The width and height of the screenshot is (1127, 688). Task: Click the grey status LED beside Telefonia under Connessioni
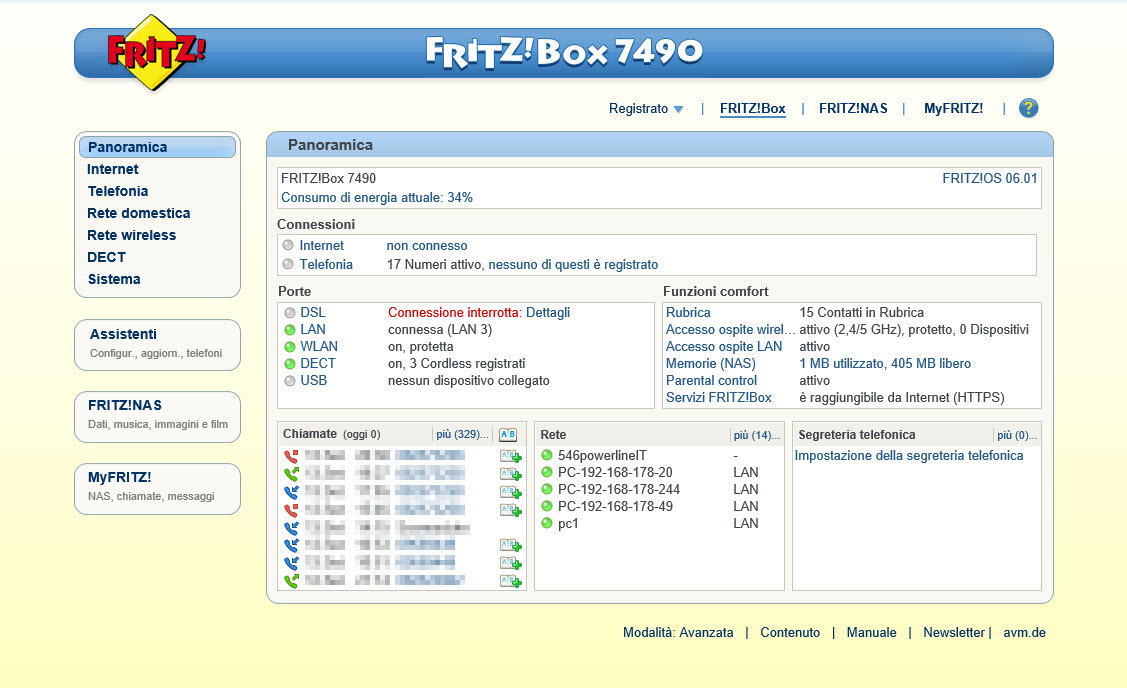pos(288,264)
